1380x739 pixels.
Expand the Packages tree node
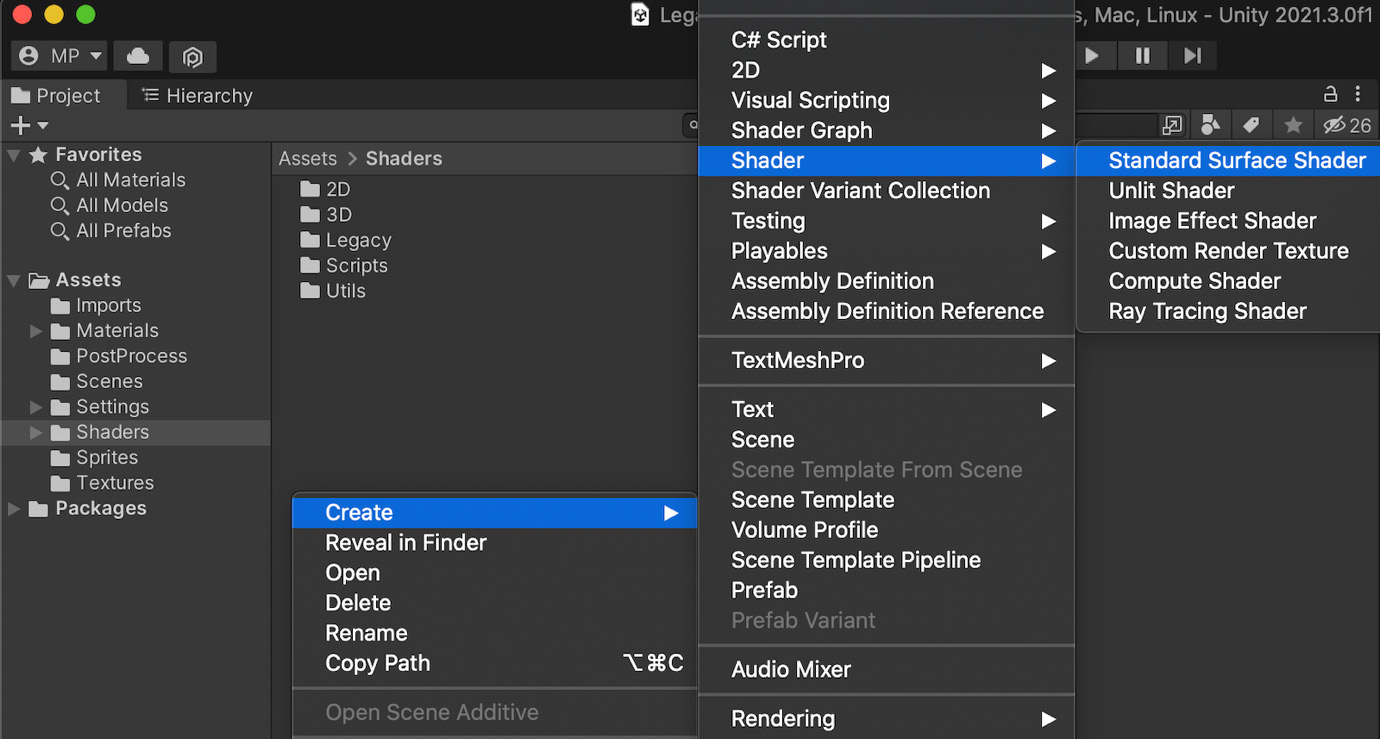(14, 509)
